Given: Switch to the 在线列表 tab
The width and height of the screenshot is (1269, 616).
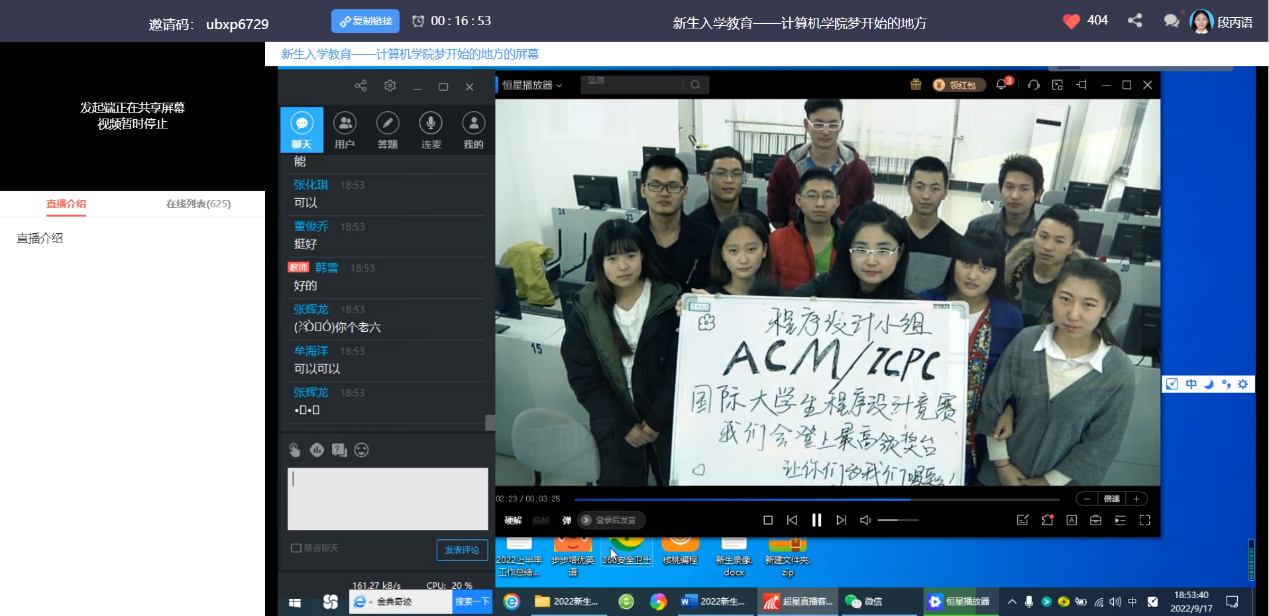Looking at the screenshot, I should point(198,204).
